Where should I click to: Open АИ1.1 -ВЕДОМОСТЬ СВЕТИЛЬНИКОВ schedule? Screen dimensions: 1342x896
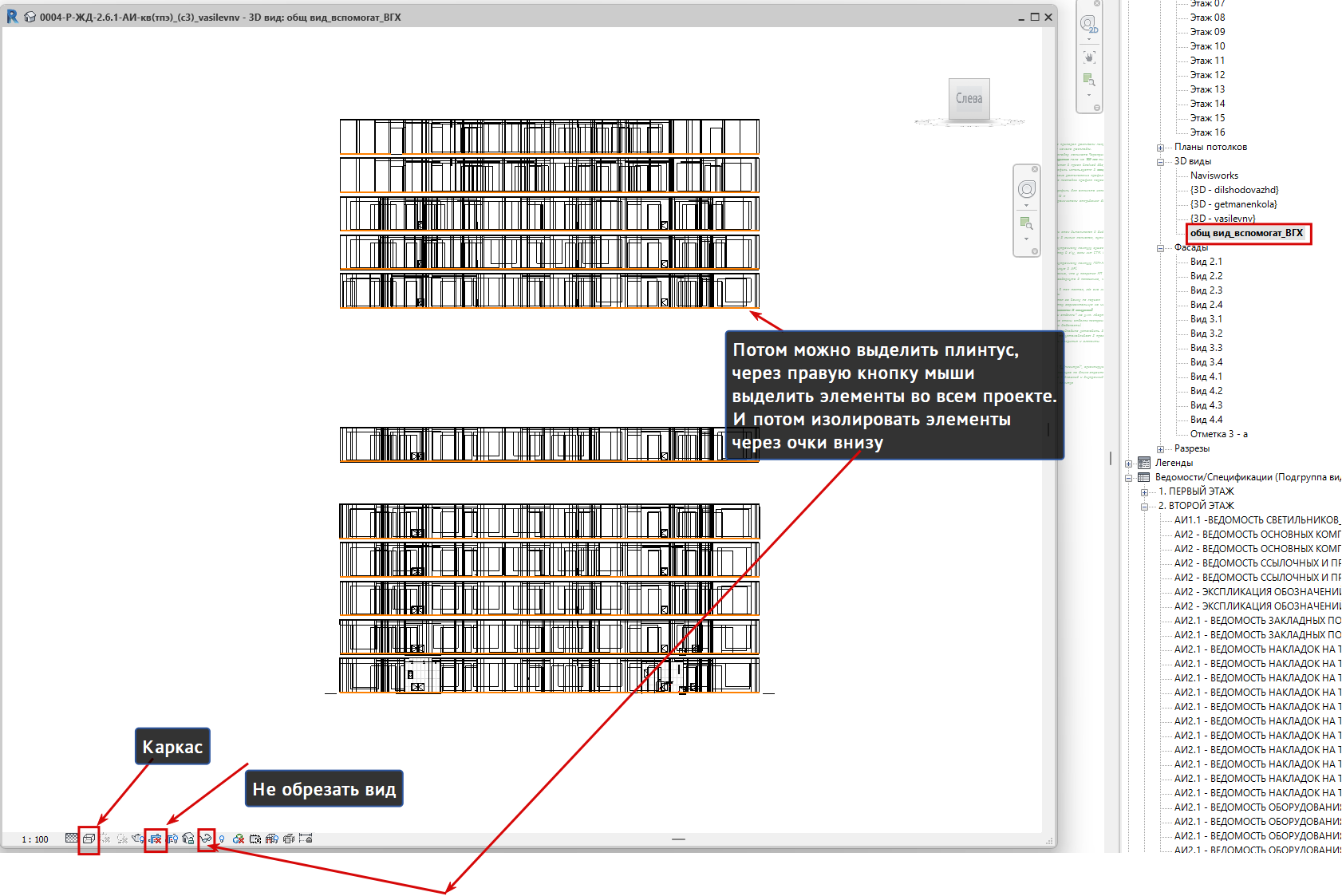pyautogui.click(x=1257, y=520)
